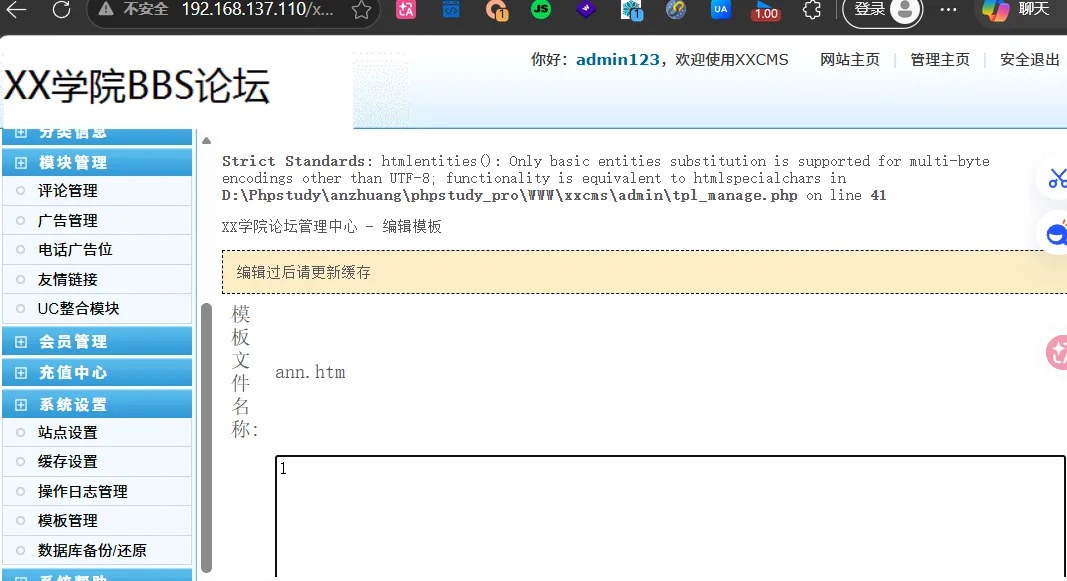The image size is (1067, 581).
Task: Open the 管理主页 link
Action: coord(940,60)
